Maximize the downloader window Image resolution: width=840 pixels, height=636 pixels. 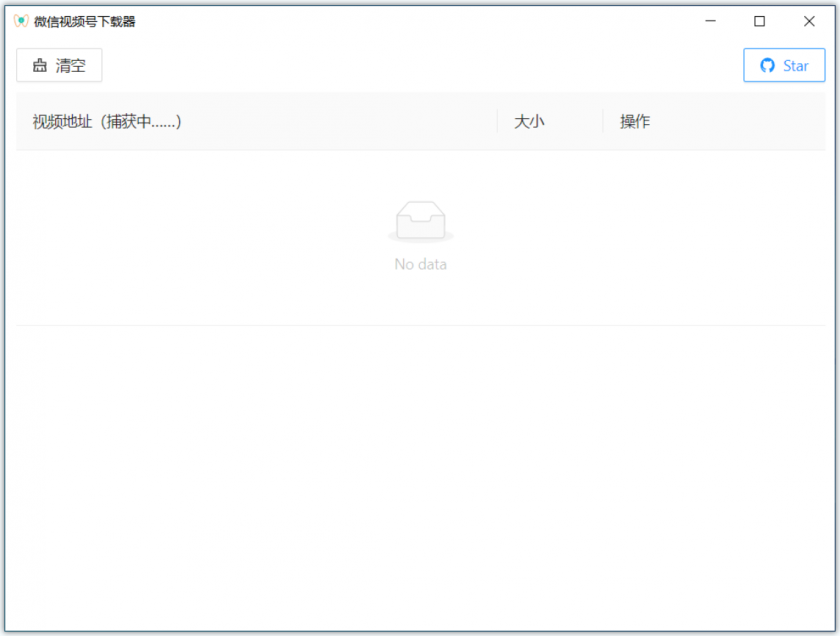759,21
